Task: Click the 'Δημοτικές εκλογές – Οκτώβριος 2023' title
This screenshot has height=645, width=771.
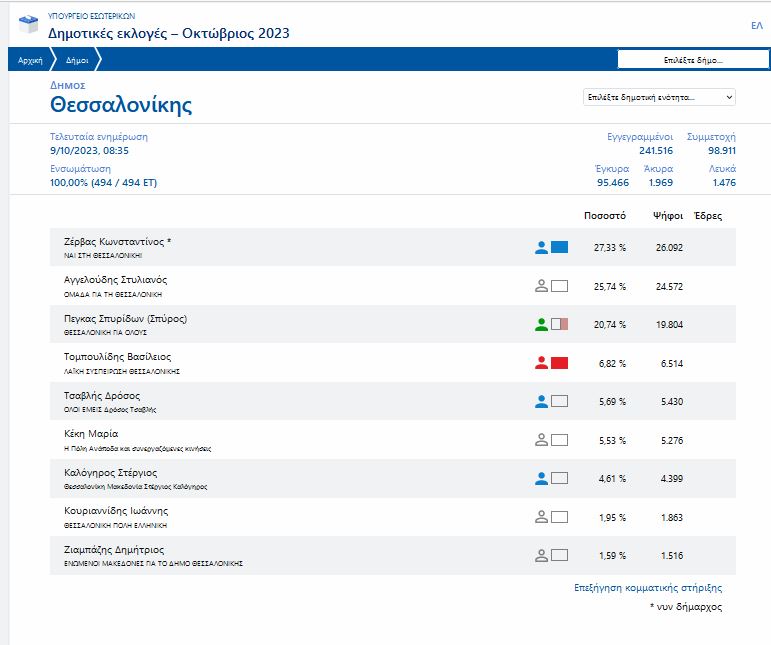Action: pos(169,33)
